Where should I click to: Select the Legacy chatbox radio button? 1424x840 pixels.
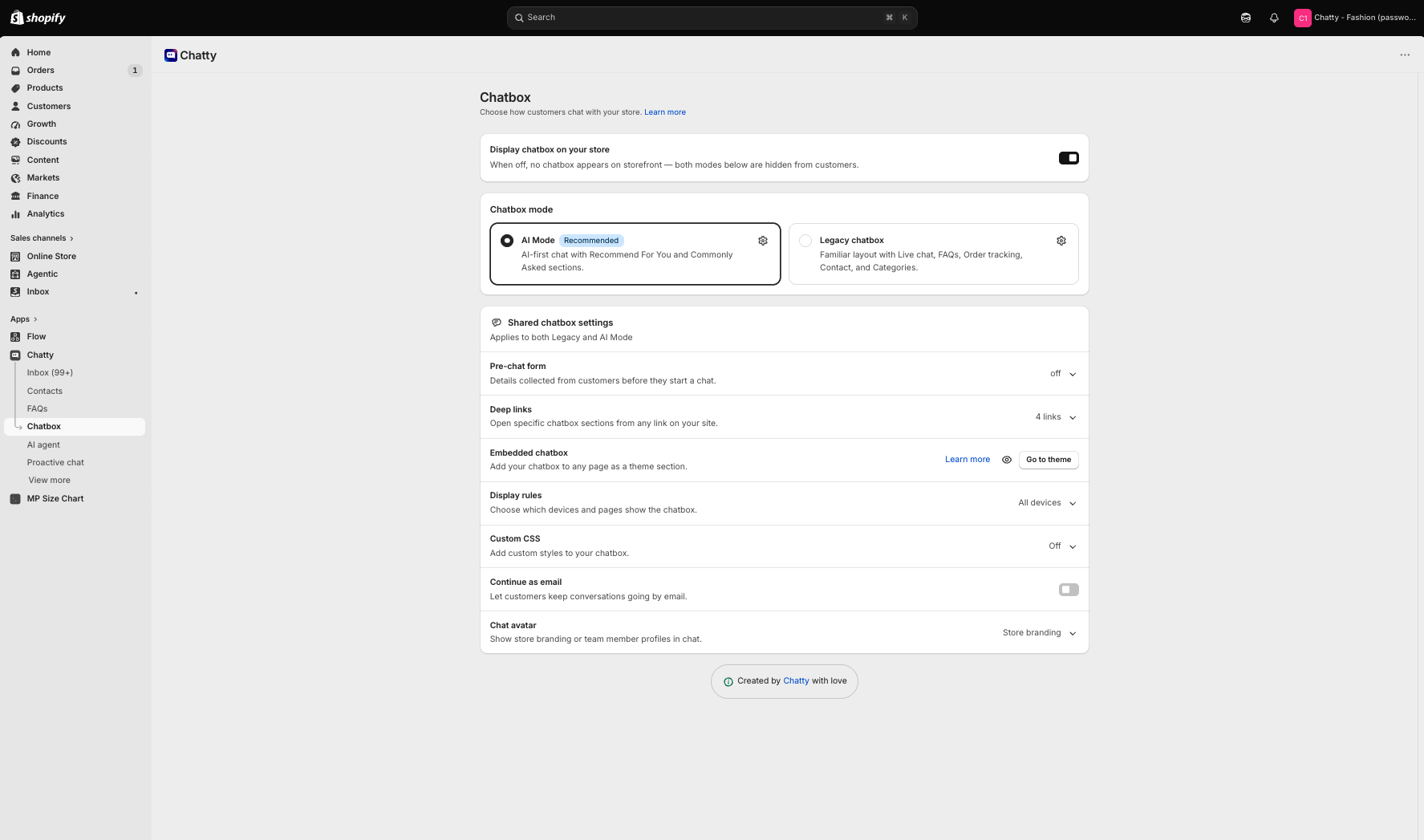pyautogui.click(x=805, y=241)
